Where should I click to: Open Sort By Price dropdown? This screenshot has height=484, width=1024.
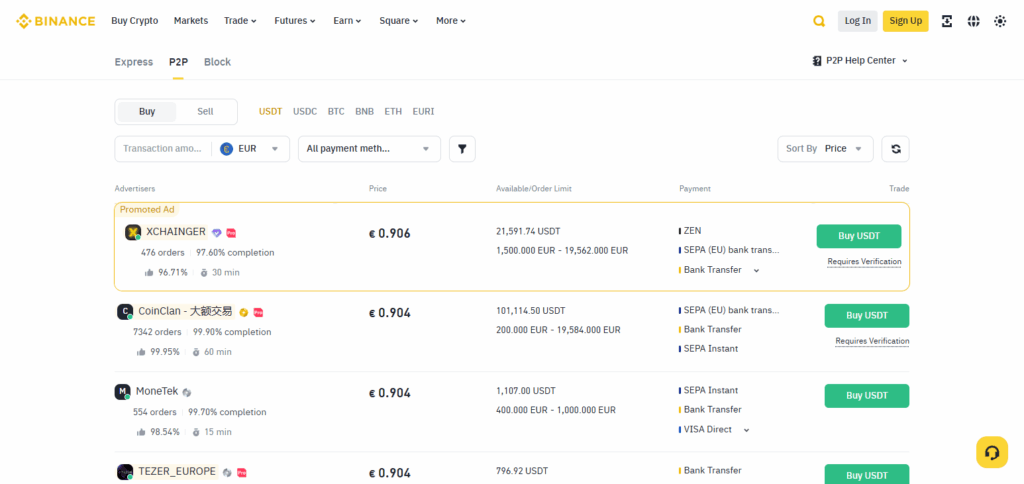pos(825,149)
